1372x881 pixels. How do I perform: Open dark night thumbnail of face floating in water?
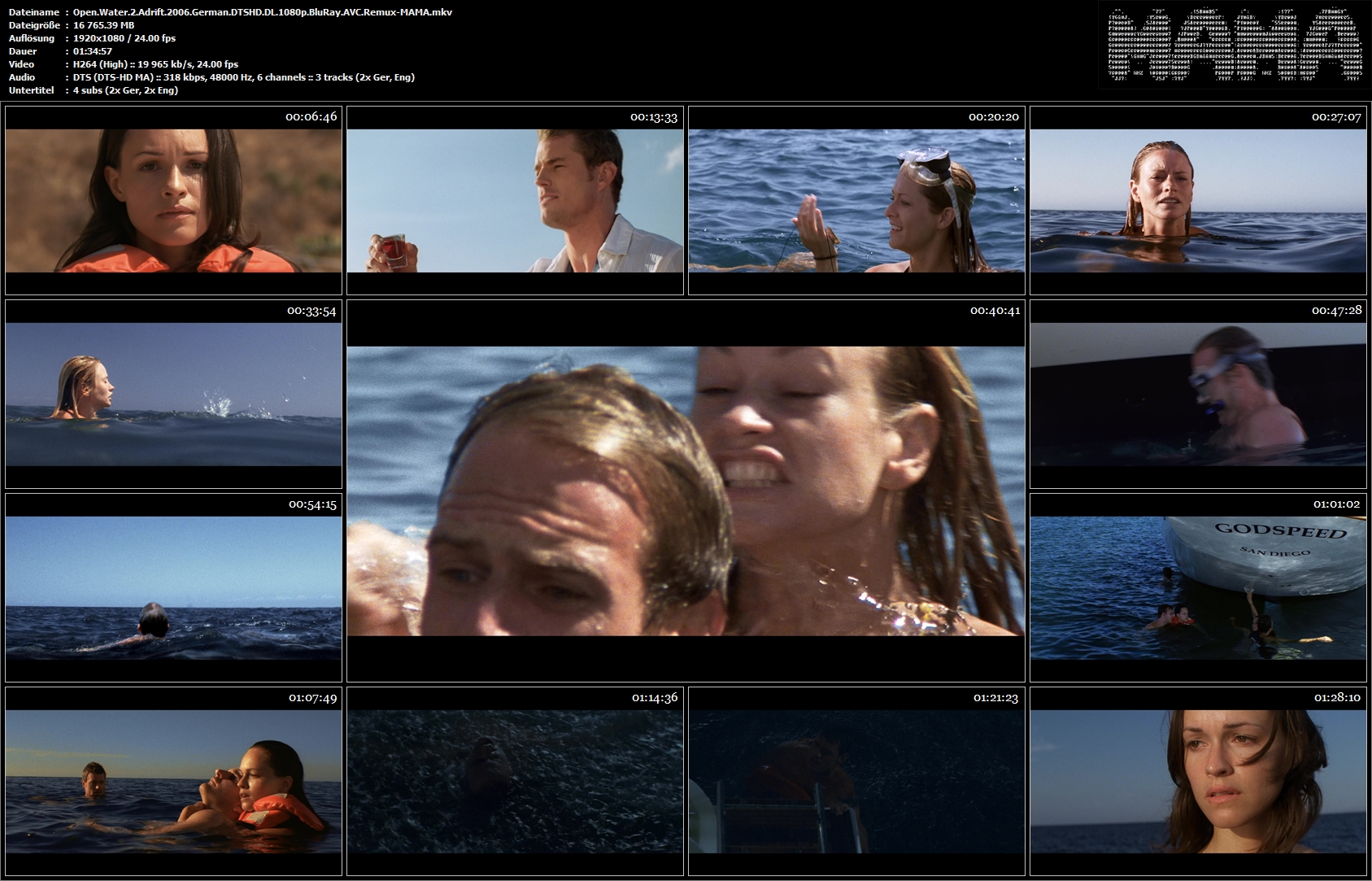515,781
